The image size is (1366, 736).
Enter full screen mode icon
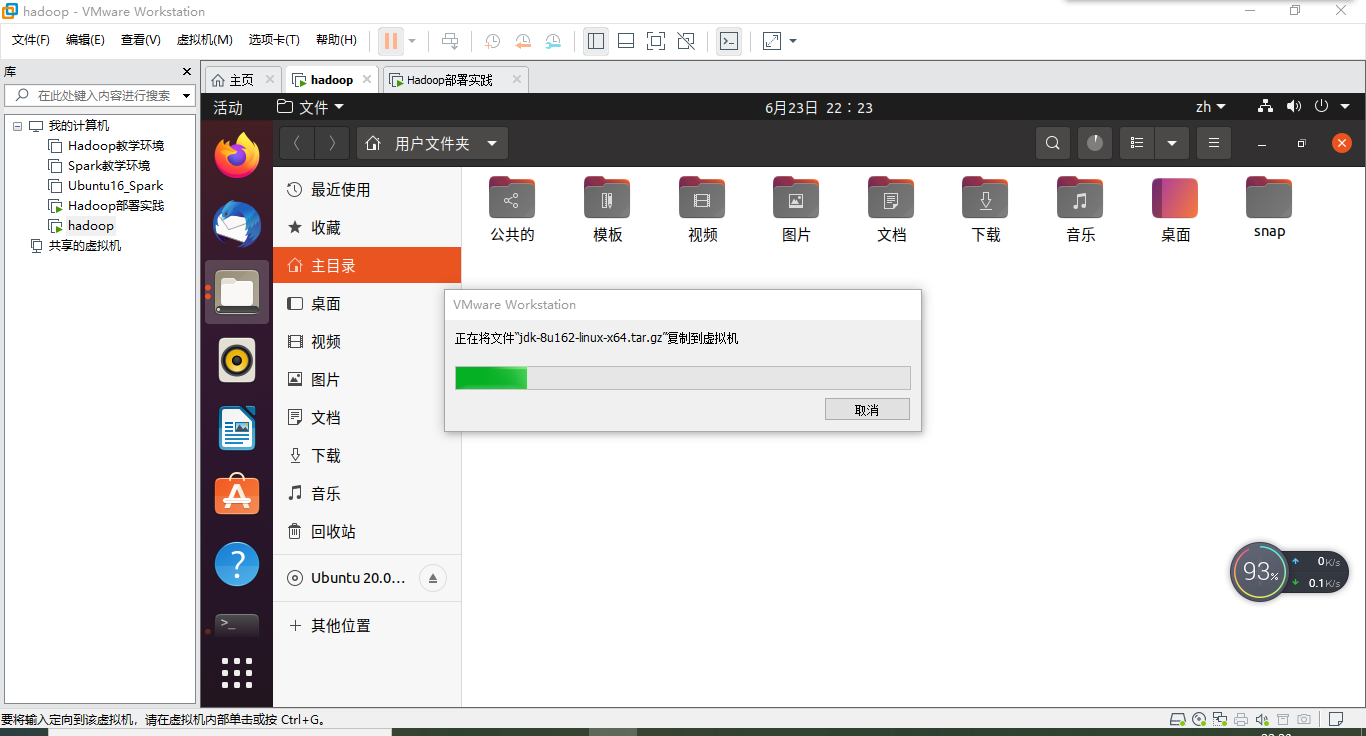[656, 41]
